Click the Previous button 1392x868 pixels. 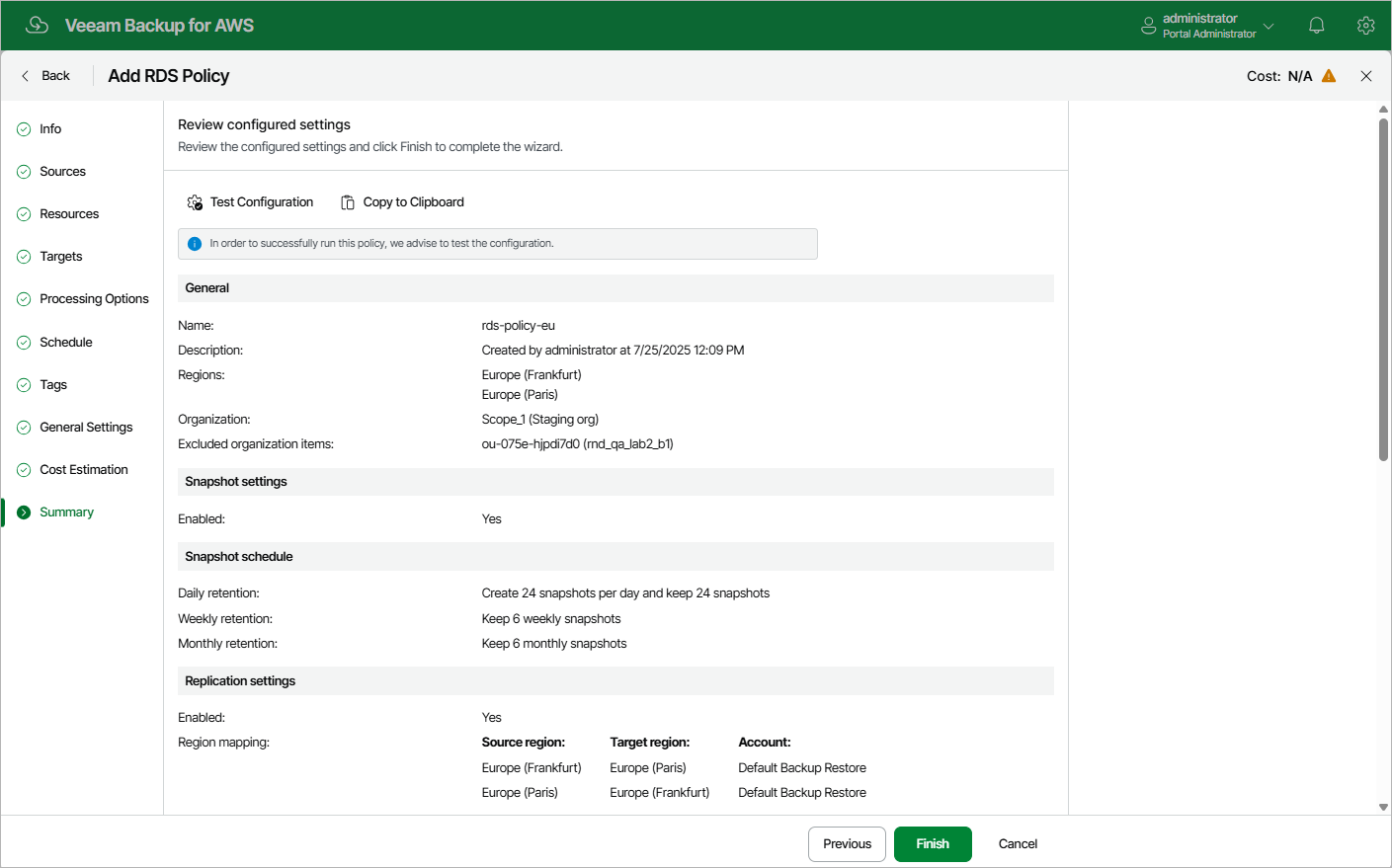click(847, 844)
